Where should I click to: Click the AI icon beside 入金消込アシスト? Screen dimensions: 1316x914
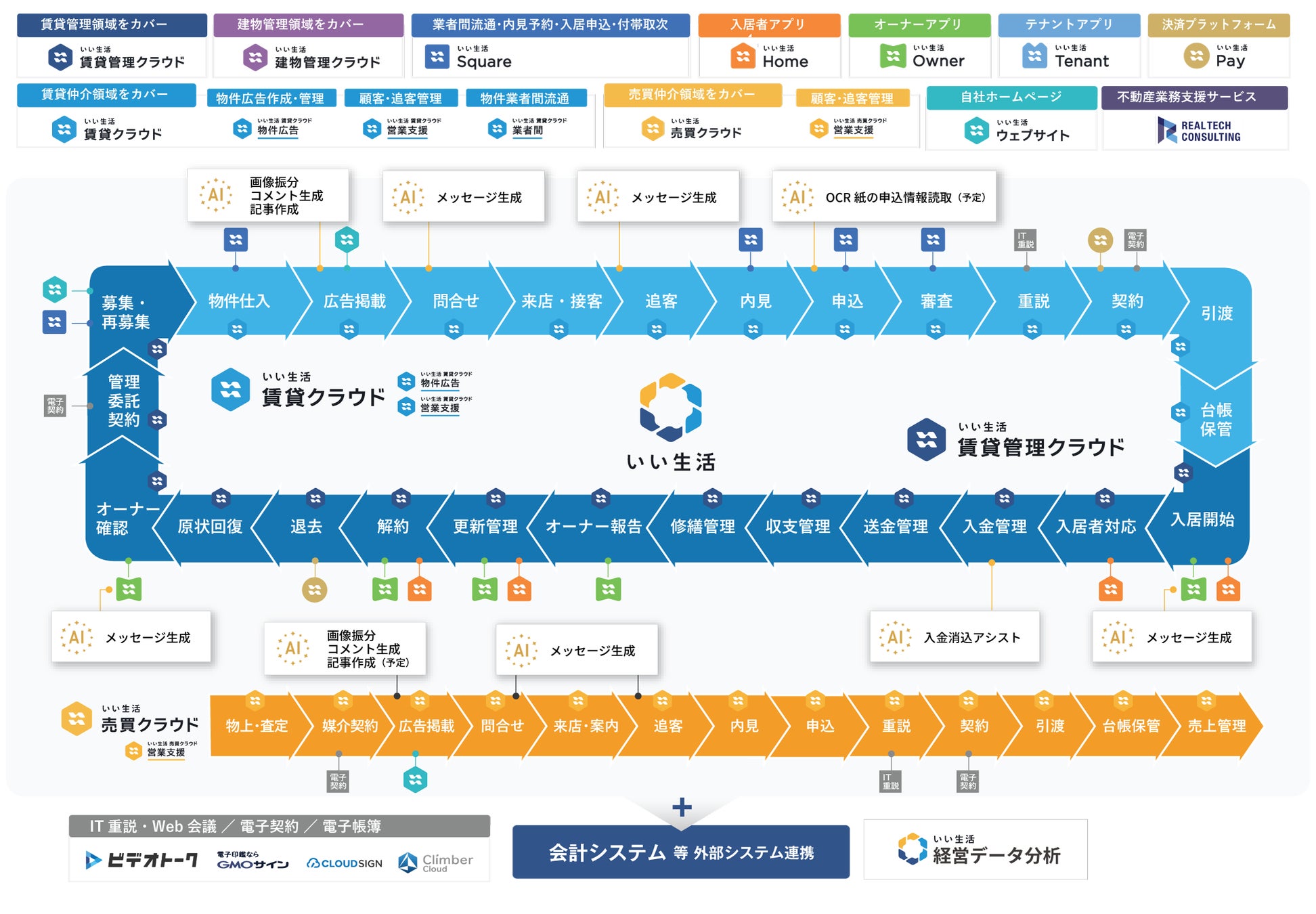click(x=895, y=637)
